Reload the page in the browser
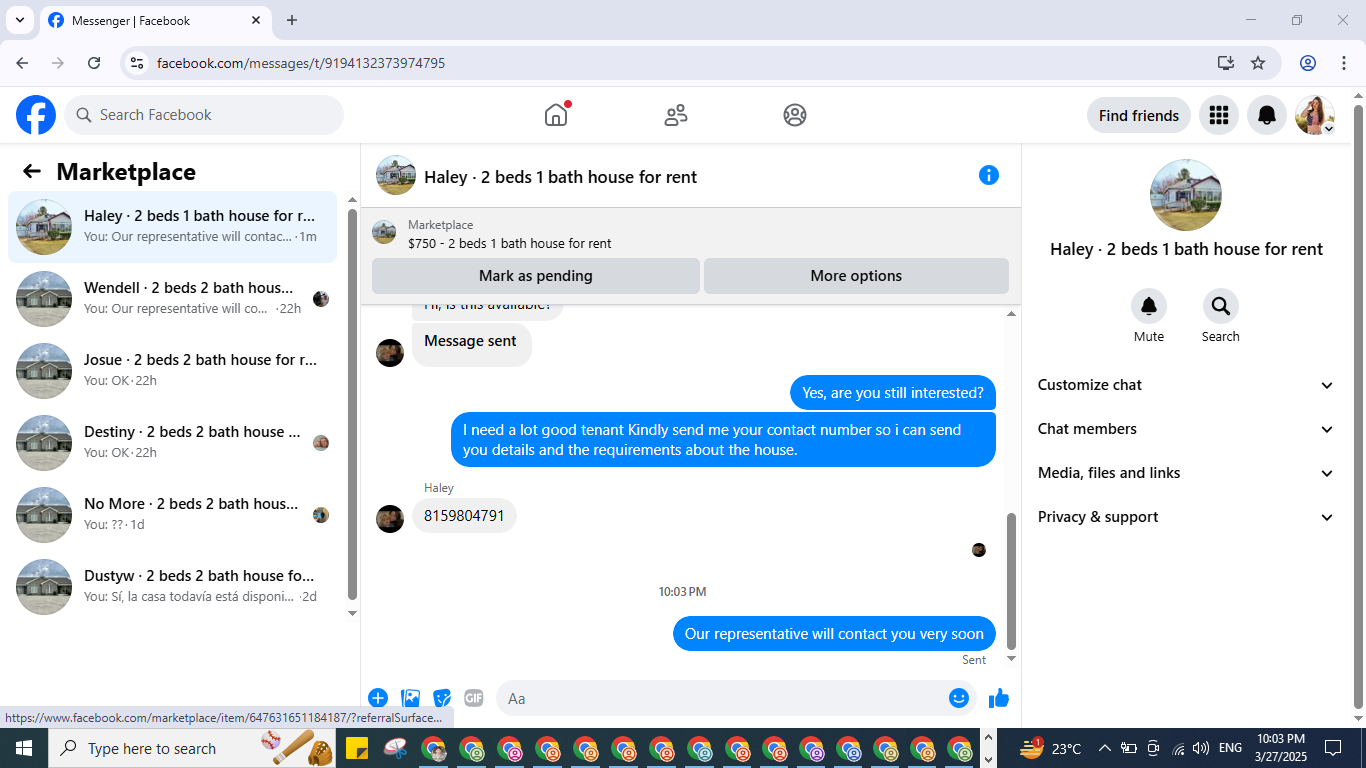 94,63
